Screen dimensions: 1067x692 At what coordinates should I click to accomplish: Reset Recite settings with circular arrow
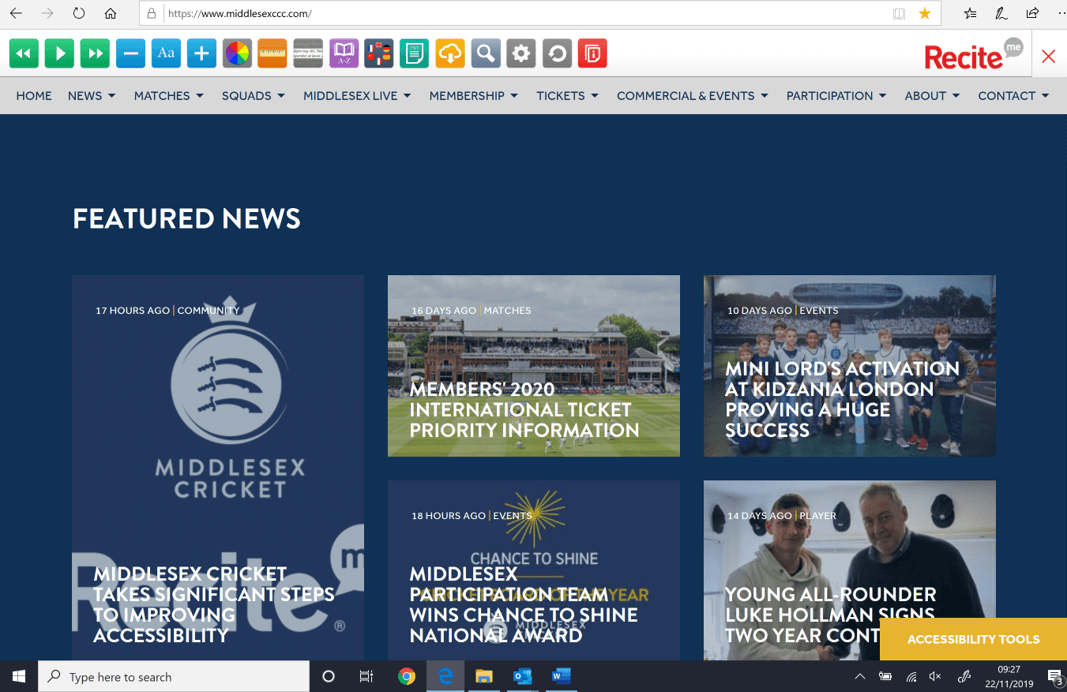click(557, 53)
